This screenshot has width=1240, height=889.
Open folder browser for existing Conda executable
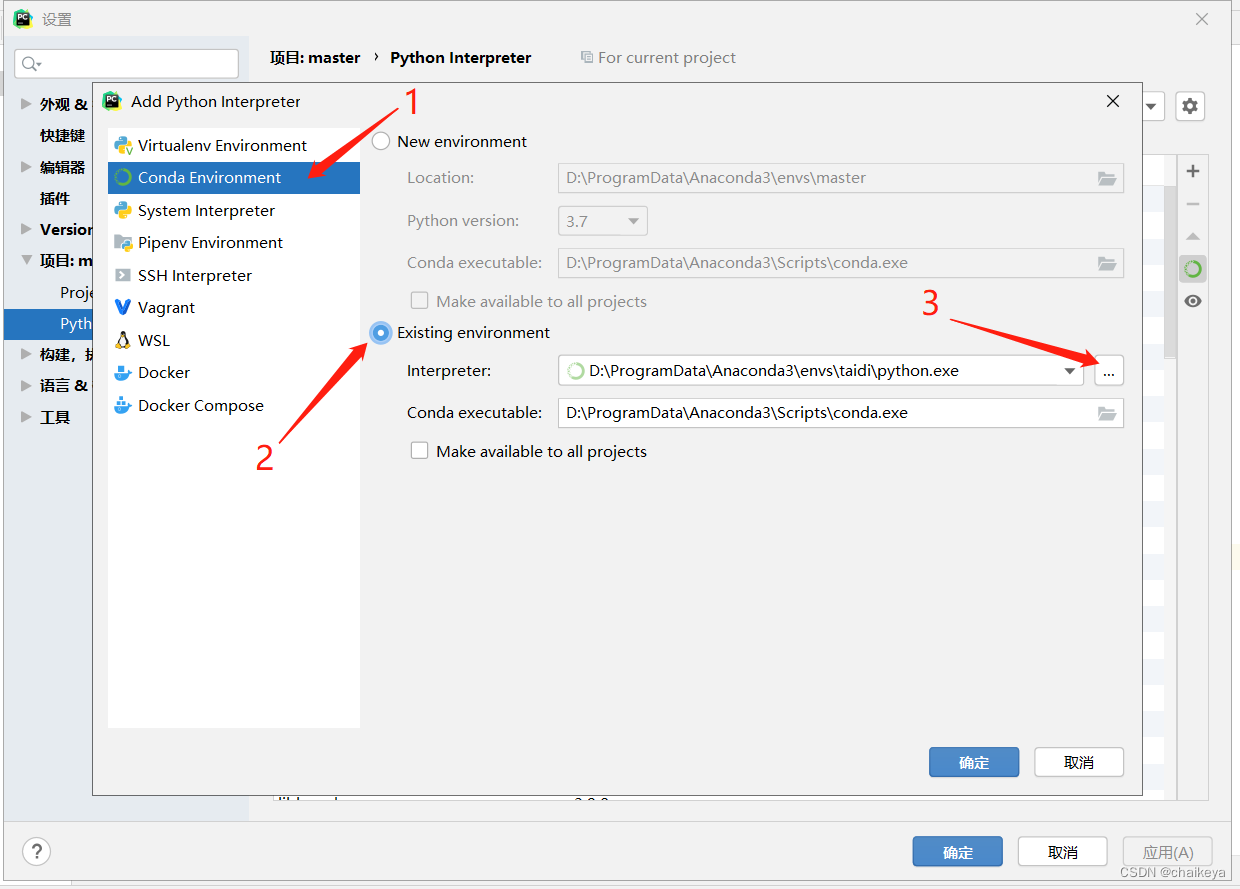(1106, 413)
